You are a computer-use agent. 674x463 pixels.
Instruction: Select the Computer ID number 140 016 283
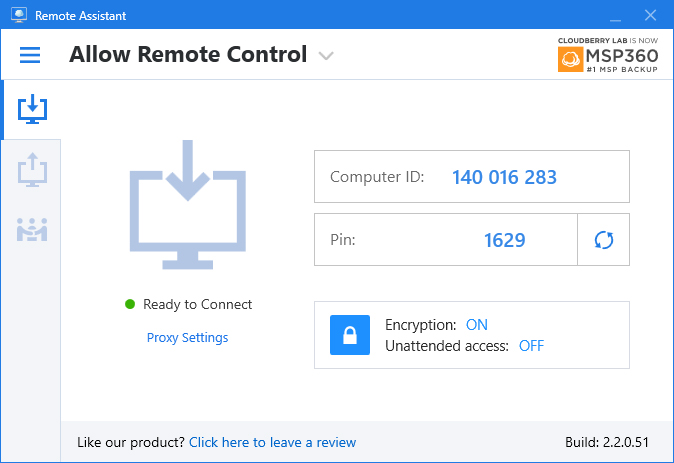click(x=504, y=178)
